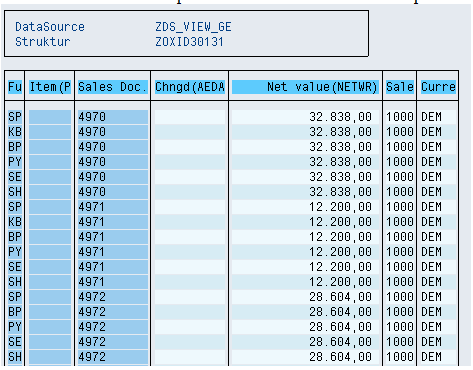The height and width of the screenshot is (370, 473).
Task: Select the Curre column header
Action: click(x=438, y=87)
